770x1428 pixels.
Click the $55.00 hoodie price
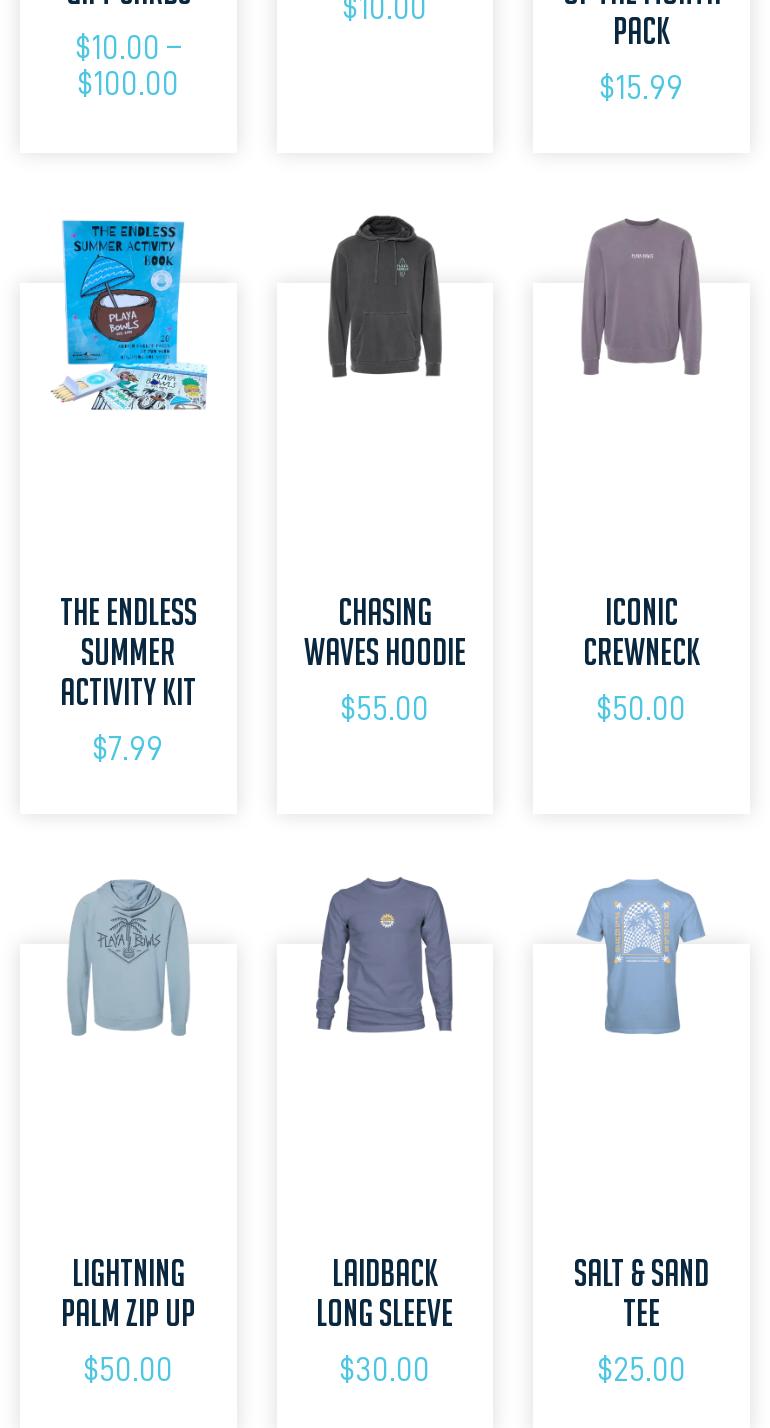(384, 708)
